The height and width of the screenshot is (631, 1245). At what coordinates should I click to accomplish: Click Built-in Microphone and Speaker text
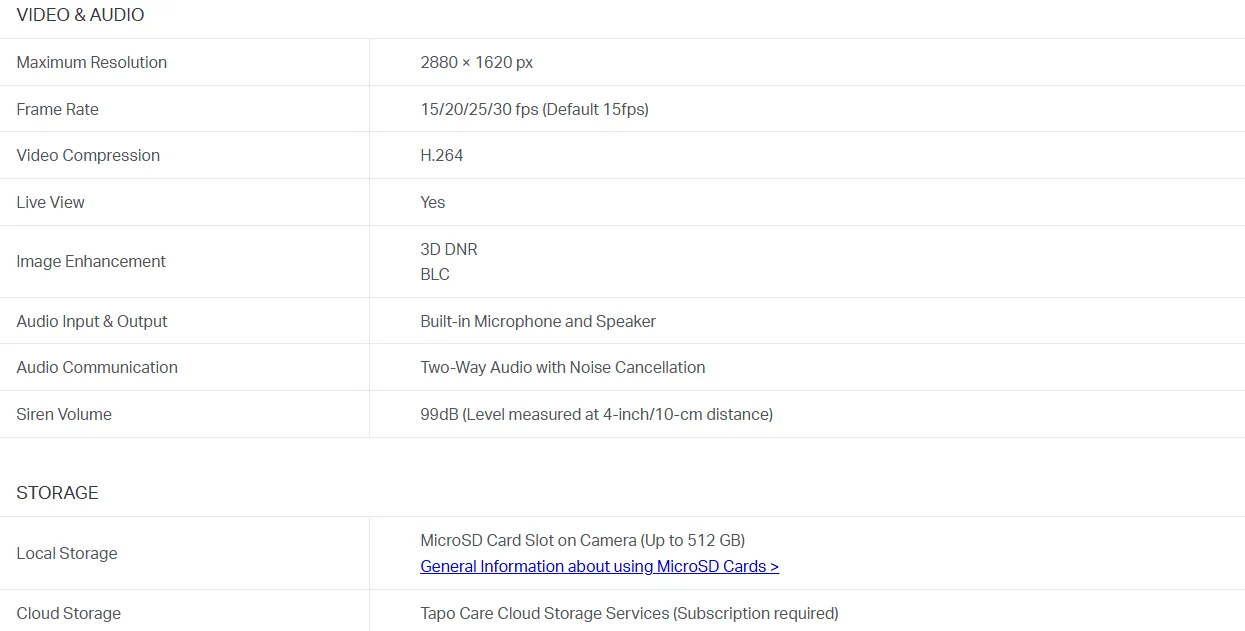538,321
